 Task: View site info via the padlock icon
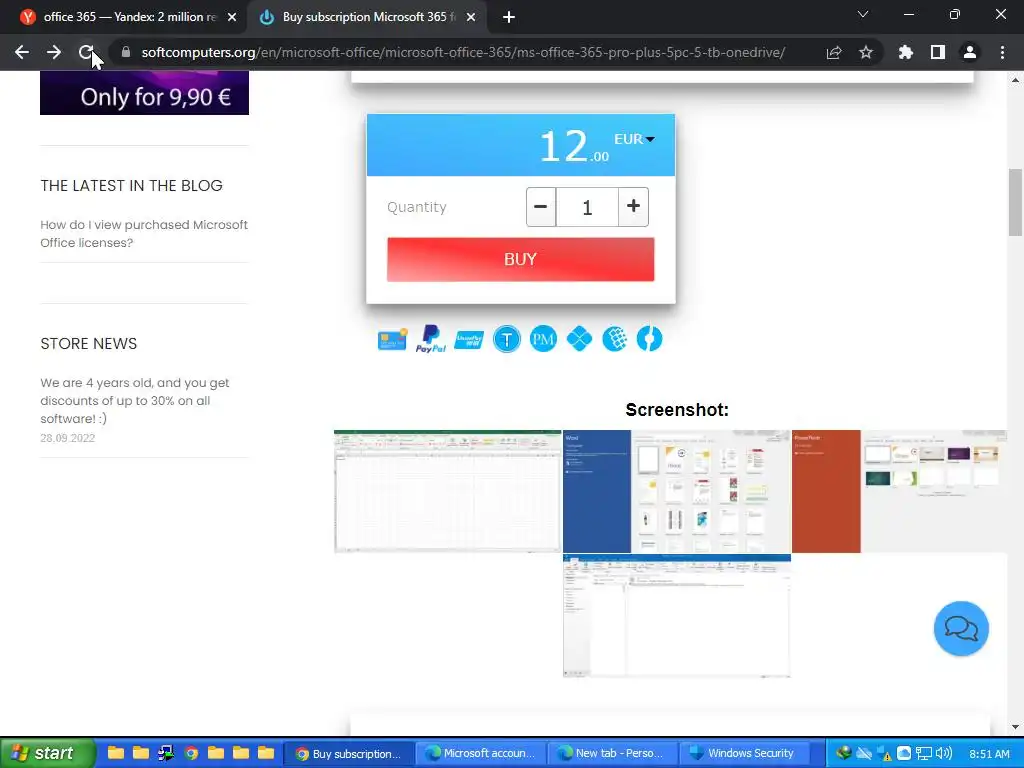pos(126,52)
